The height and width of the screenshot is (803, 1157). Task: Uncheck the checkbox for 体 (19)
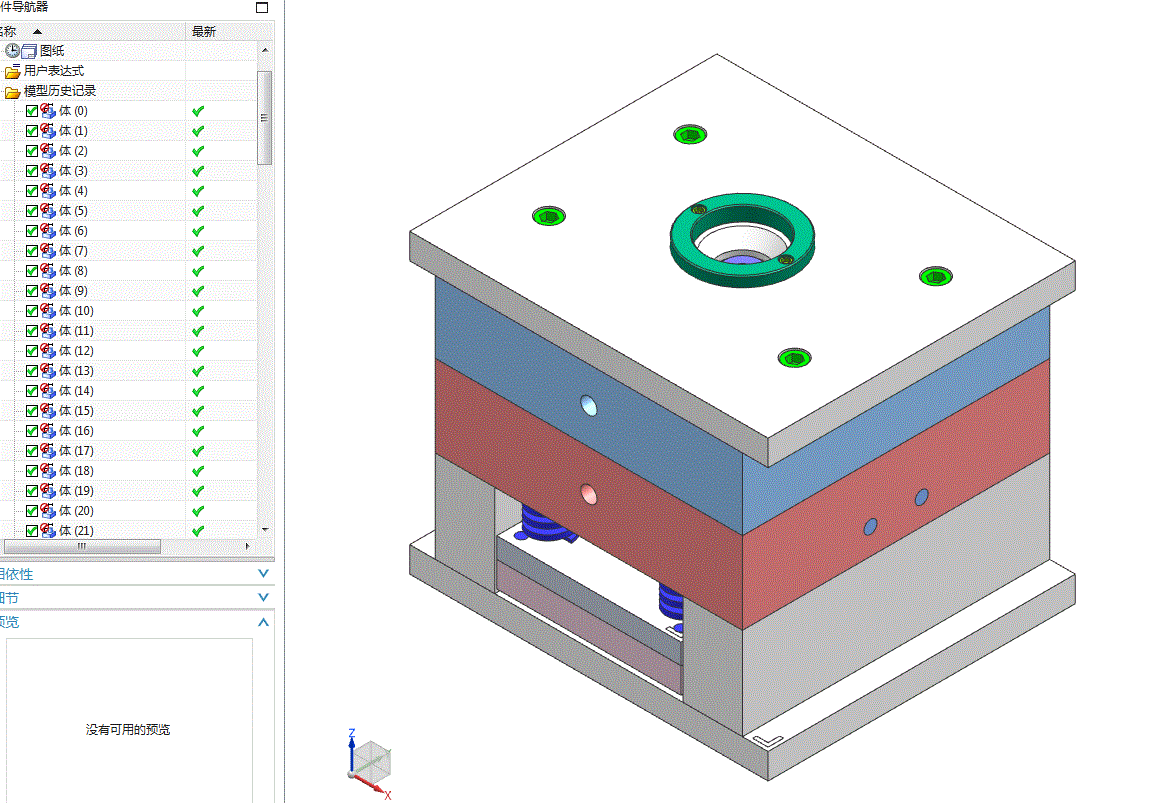click(x=32, y=491)
